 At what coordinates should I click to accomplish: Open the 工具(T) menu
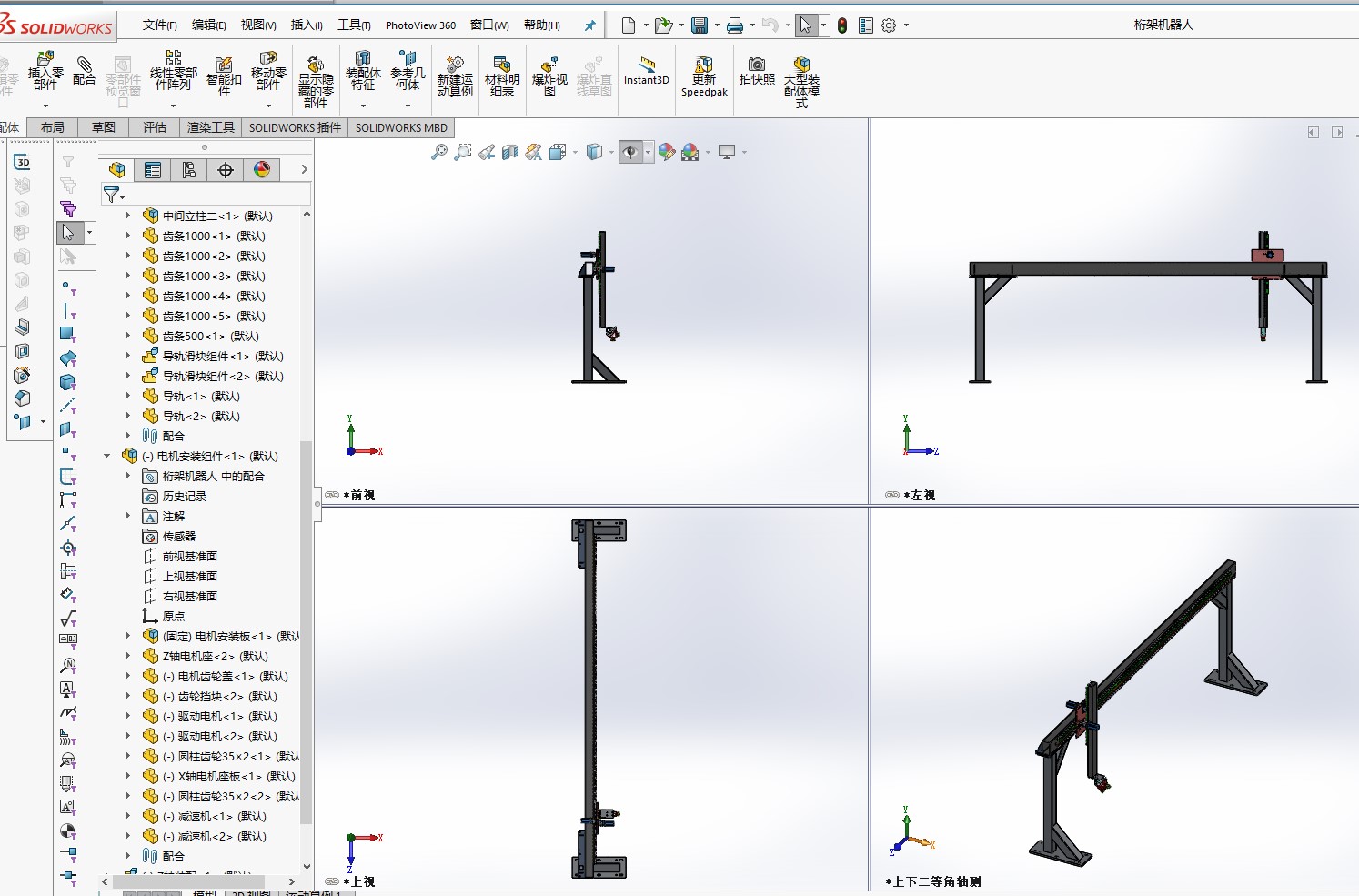[x=354, y=25]
